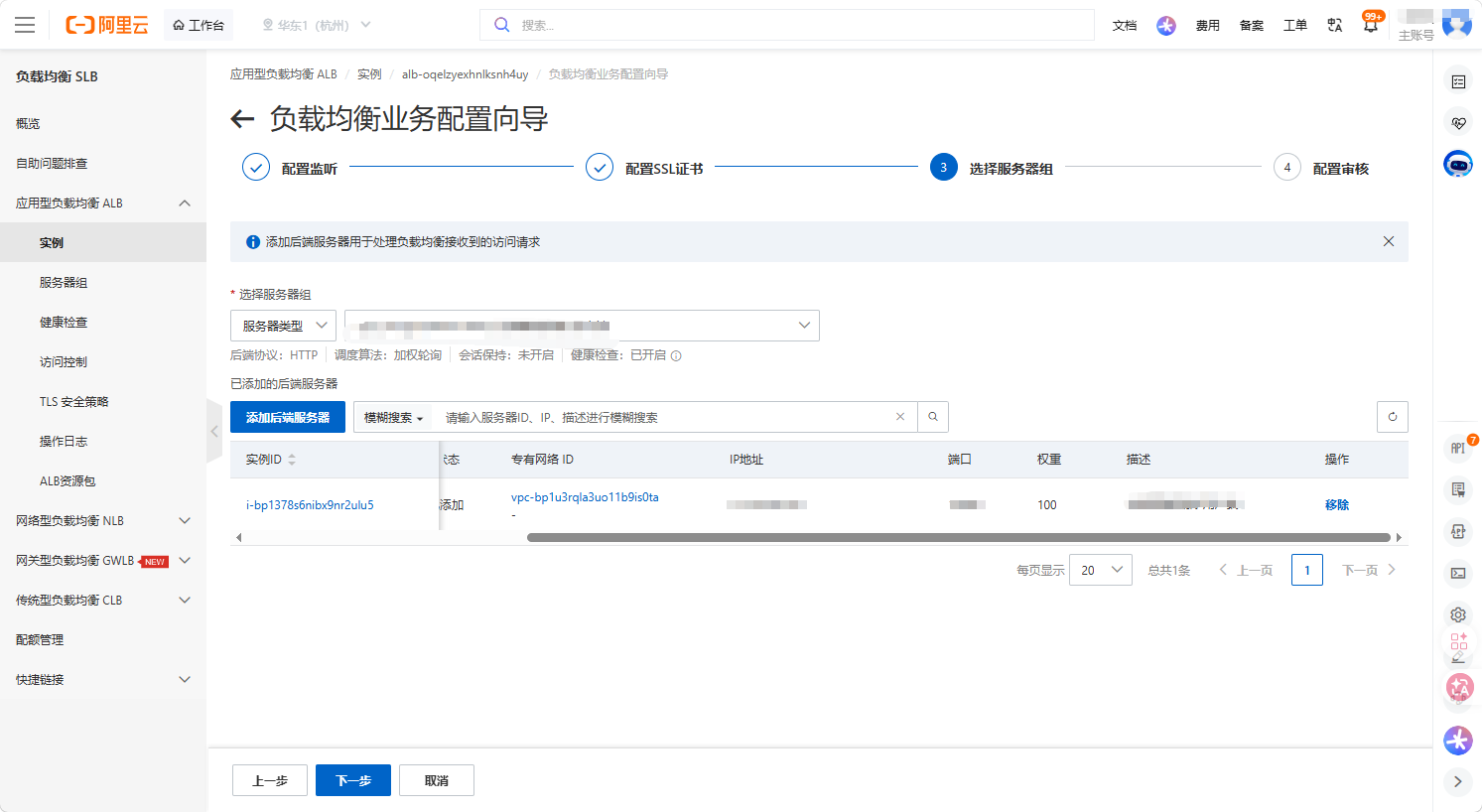Click the page 1 pagination button
The height and width of the screenshot is (812, 1482).
click(x=1307, y=570)
